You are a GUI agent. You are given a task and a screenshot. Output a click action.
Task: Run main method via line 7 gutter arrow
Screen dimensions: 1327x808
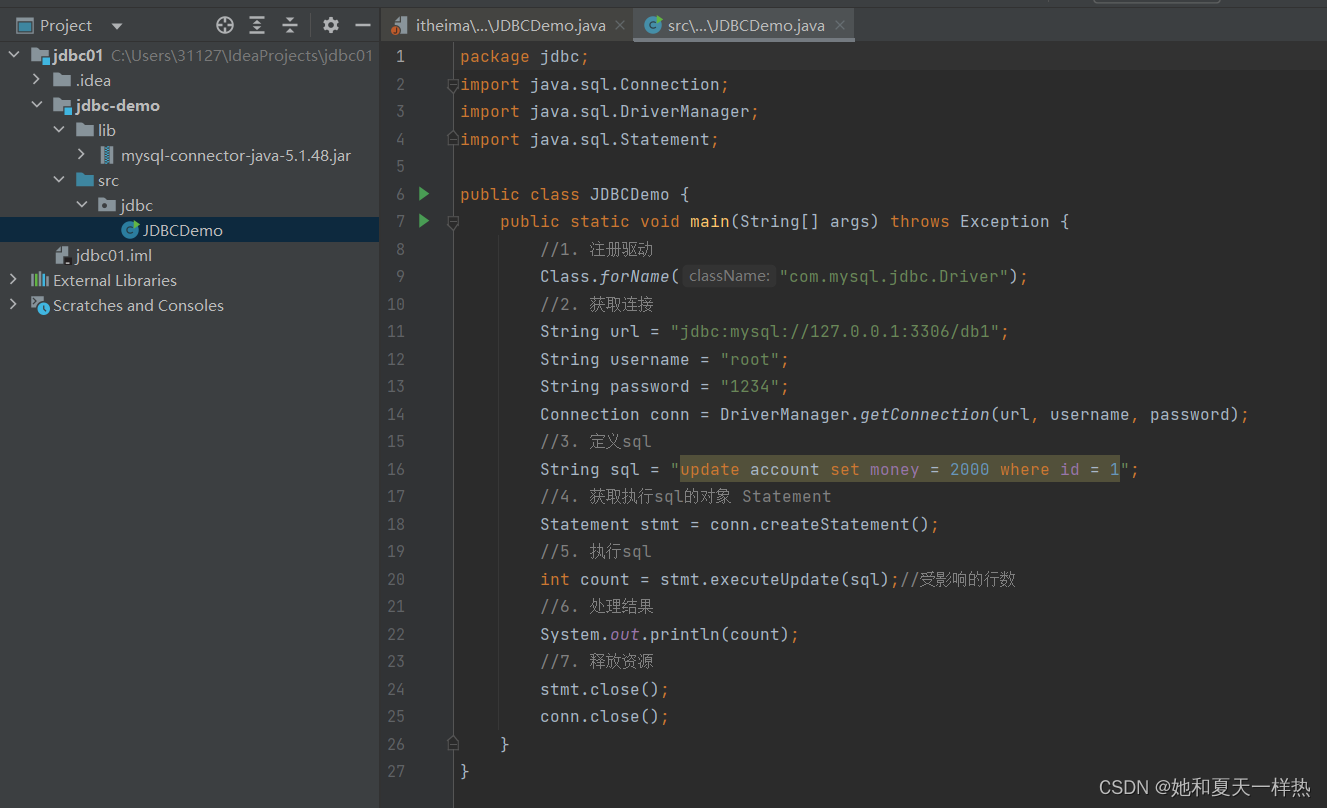[424, 220]
